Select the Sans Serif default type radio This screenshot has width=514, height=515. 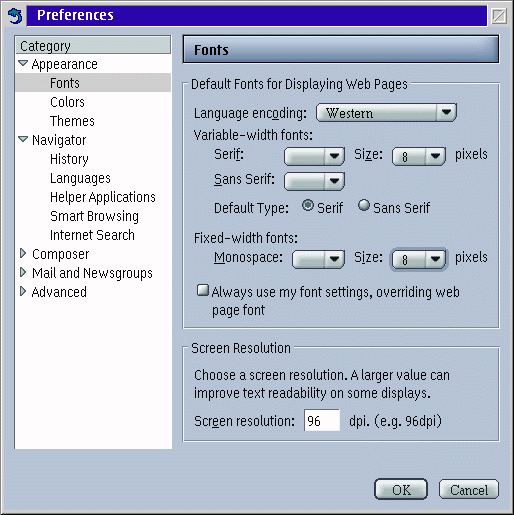[364, 205]
